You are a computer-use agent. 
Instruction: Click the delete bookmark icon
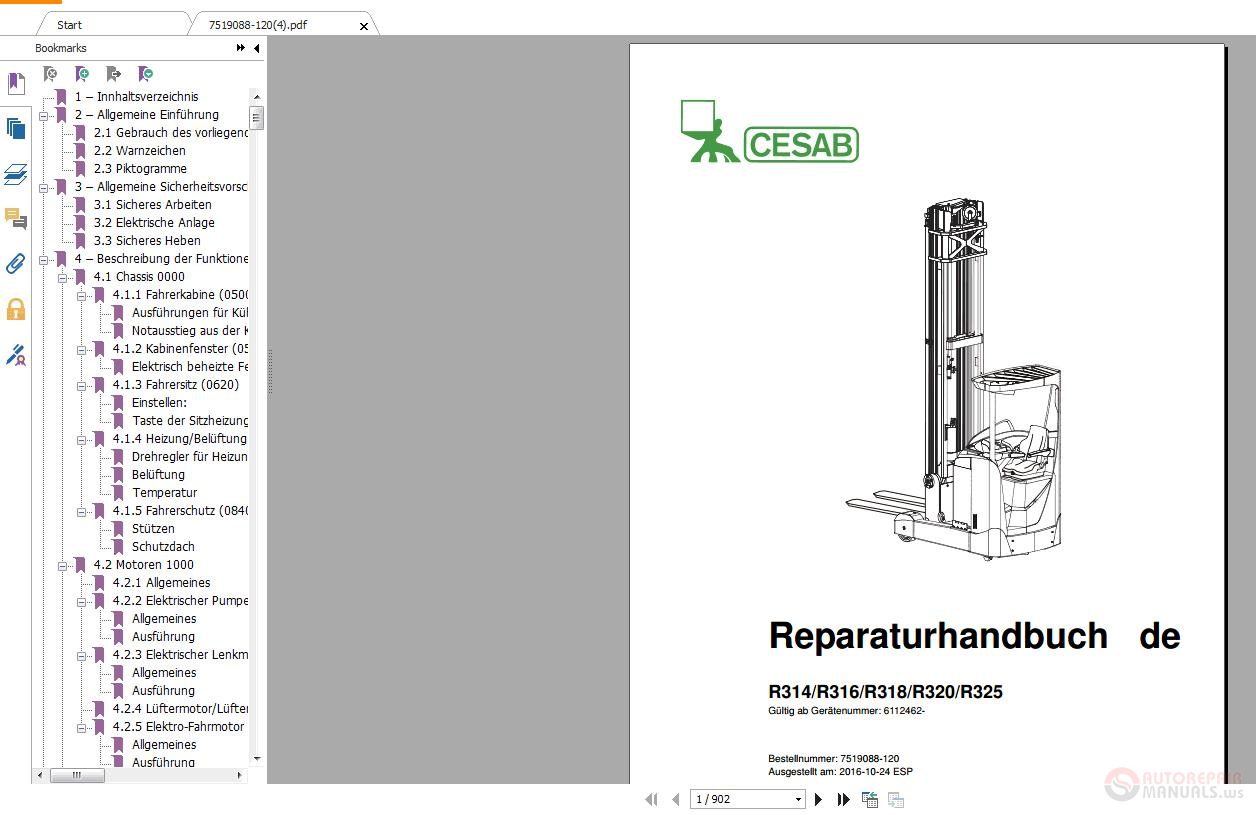pyautogui.click(x=50, y=74)
